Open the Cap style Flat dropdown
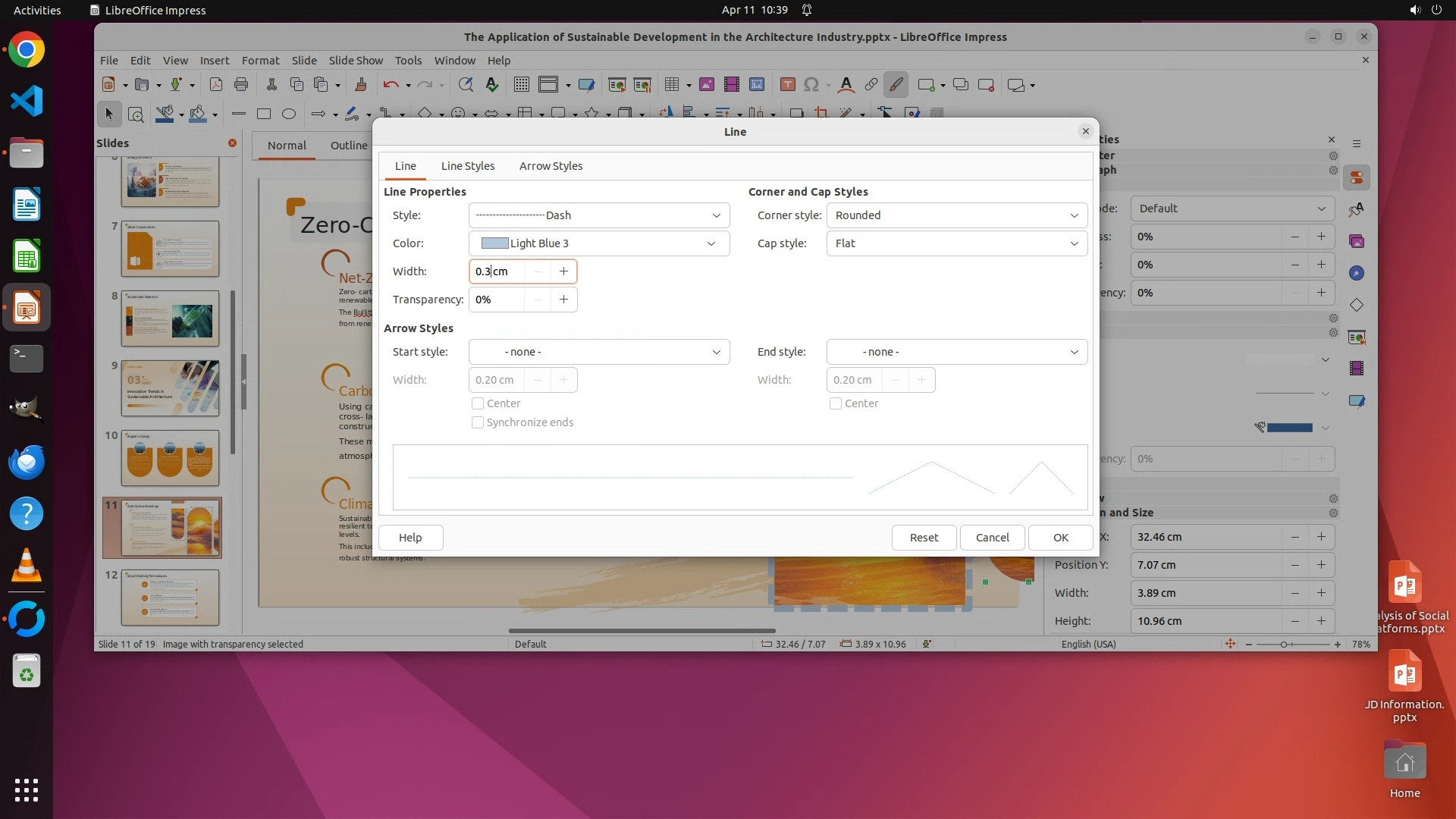1456x819 pixels. pos(956,243)
